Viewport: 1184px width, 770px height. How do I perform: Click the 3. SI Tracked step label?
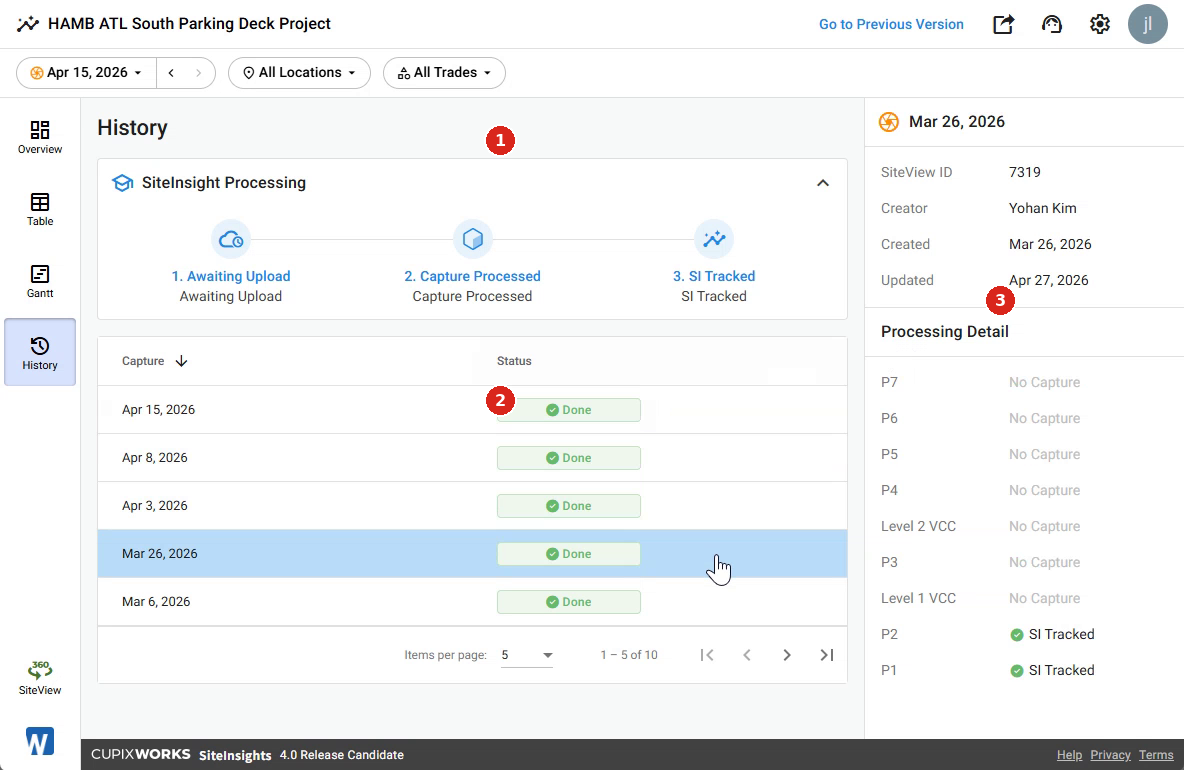[714, 276]
